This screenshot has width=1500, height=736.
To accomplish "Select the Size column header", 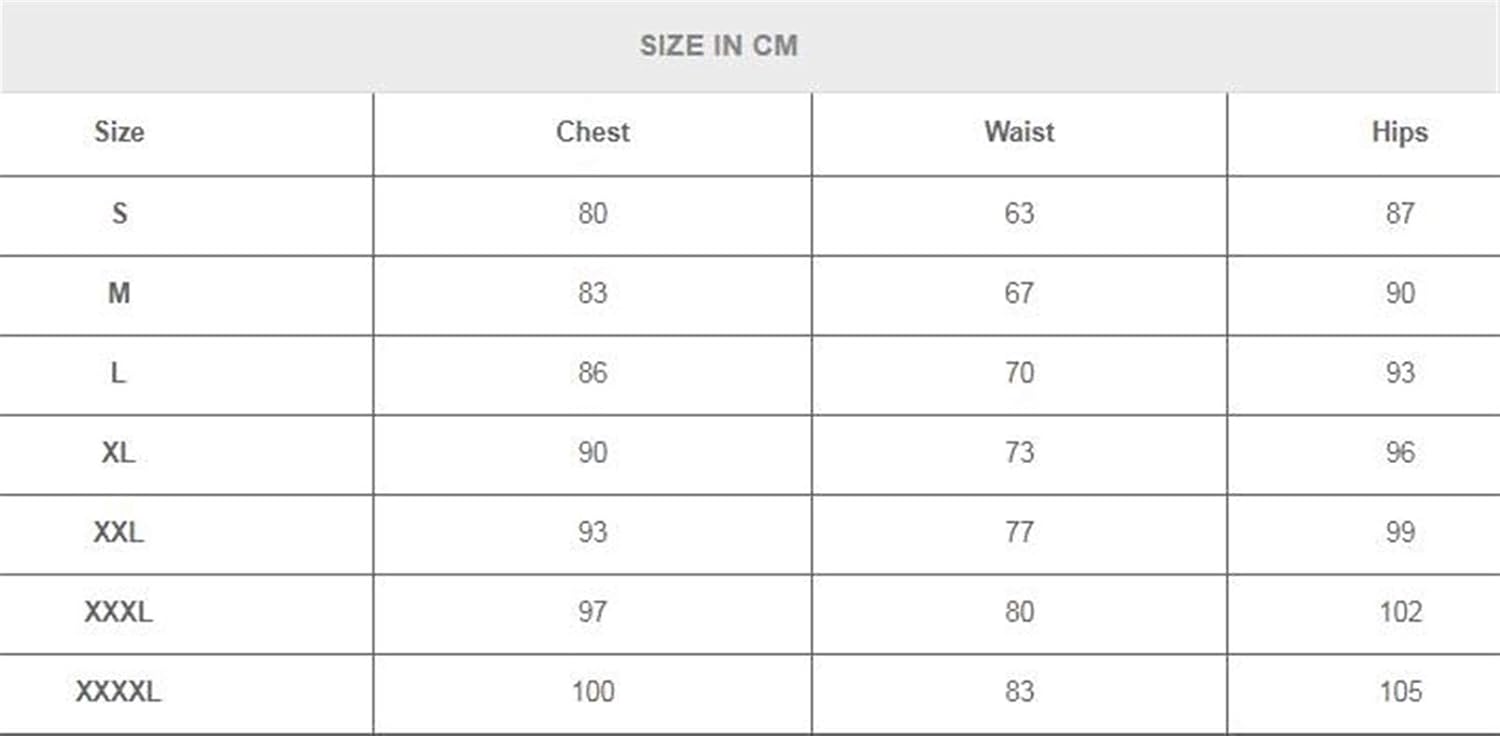I will point(119,132).
